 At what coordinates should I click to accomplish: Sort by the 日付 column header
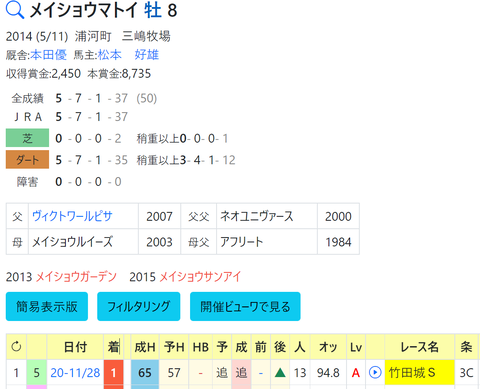coord(75,347)
